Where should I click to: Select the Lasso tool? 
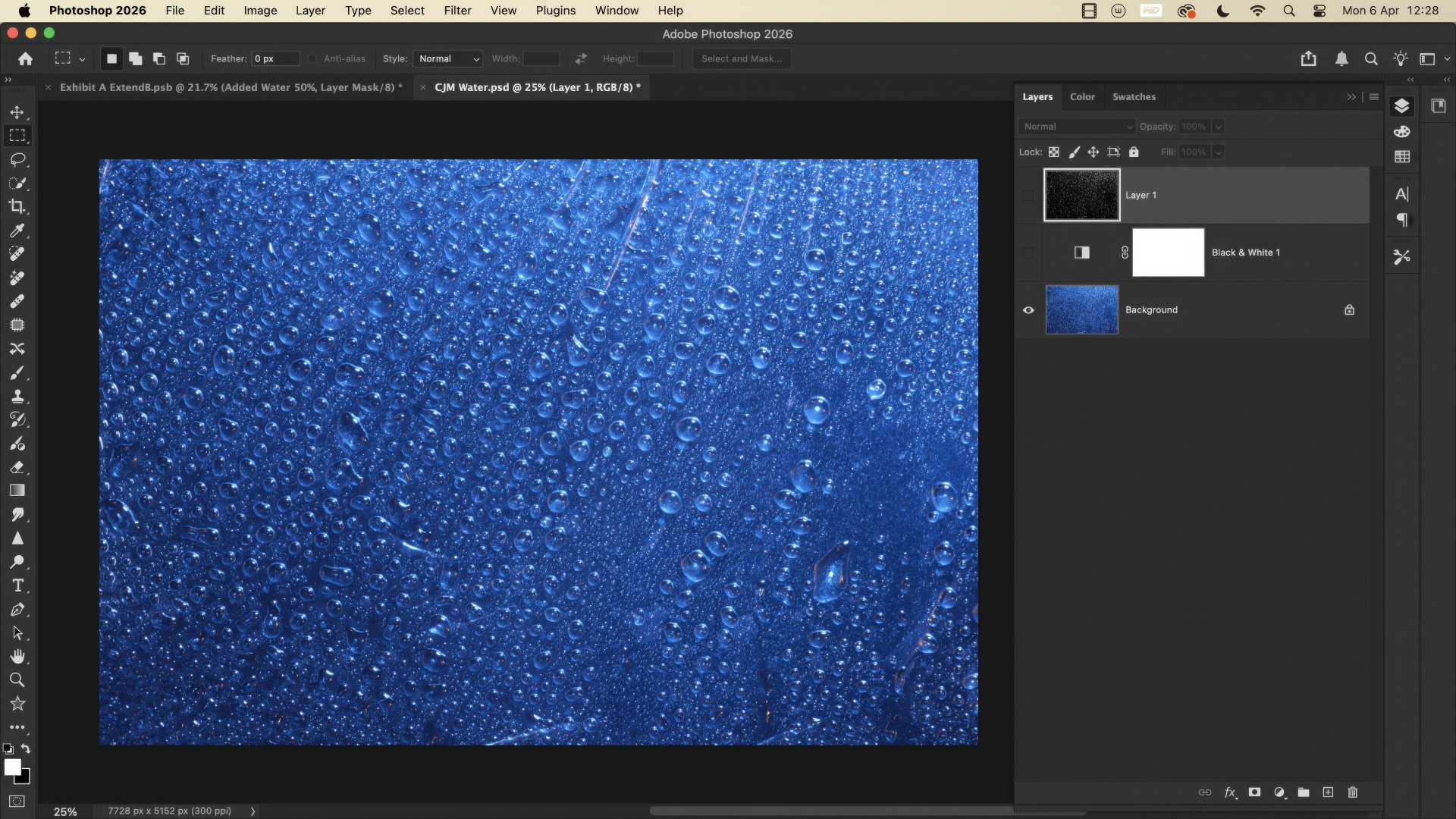(x=17, y=159)
